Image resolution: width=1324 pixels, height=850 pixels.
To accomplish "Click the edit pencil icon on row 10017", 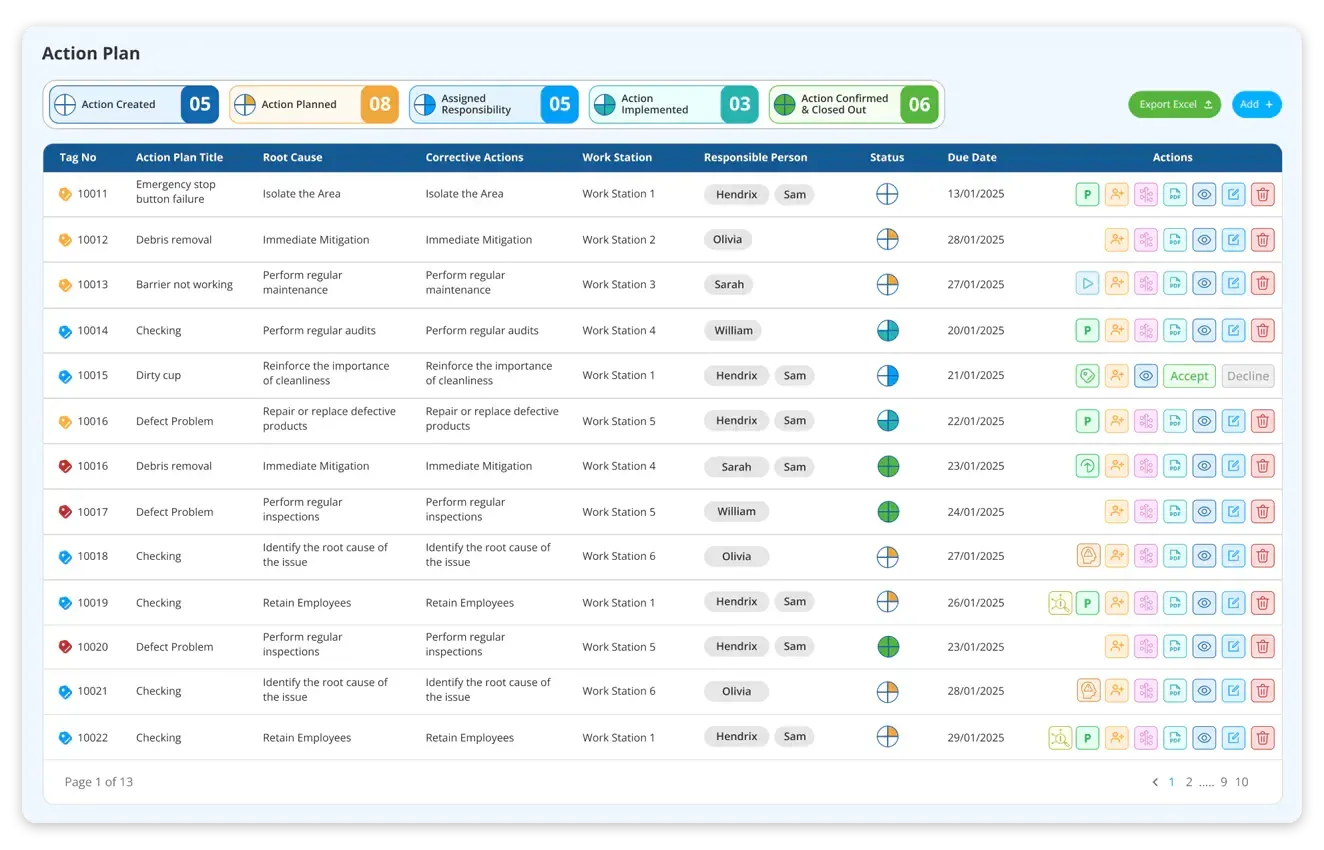I will (1233, 511).
